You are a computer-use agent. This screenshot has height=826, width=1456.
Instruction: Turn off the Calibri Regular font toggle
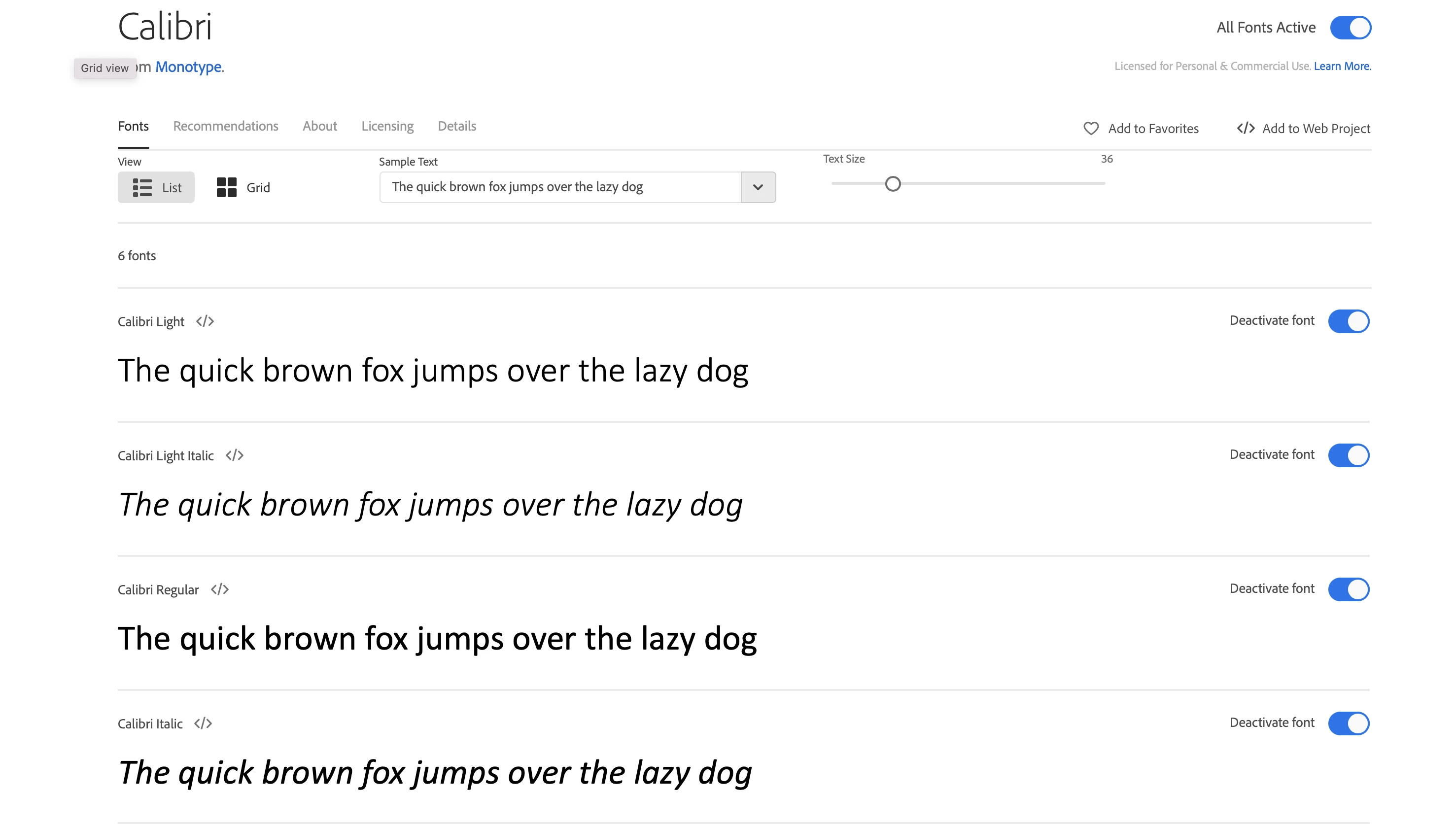coord(1348,589)
